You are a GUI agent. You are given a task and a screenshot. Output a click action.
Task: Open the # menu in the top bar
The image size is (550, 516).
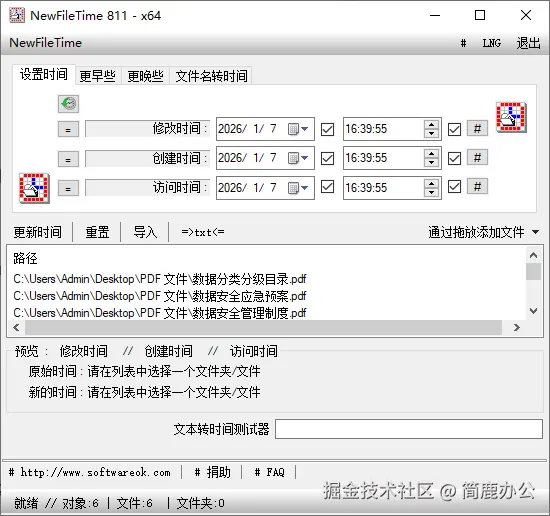point(463,43)
